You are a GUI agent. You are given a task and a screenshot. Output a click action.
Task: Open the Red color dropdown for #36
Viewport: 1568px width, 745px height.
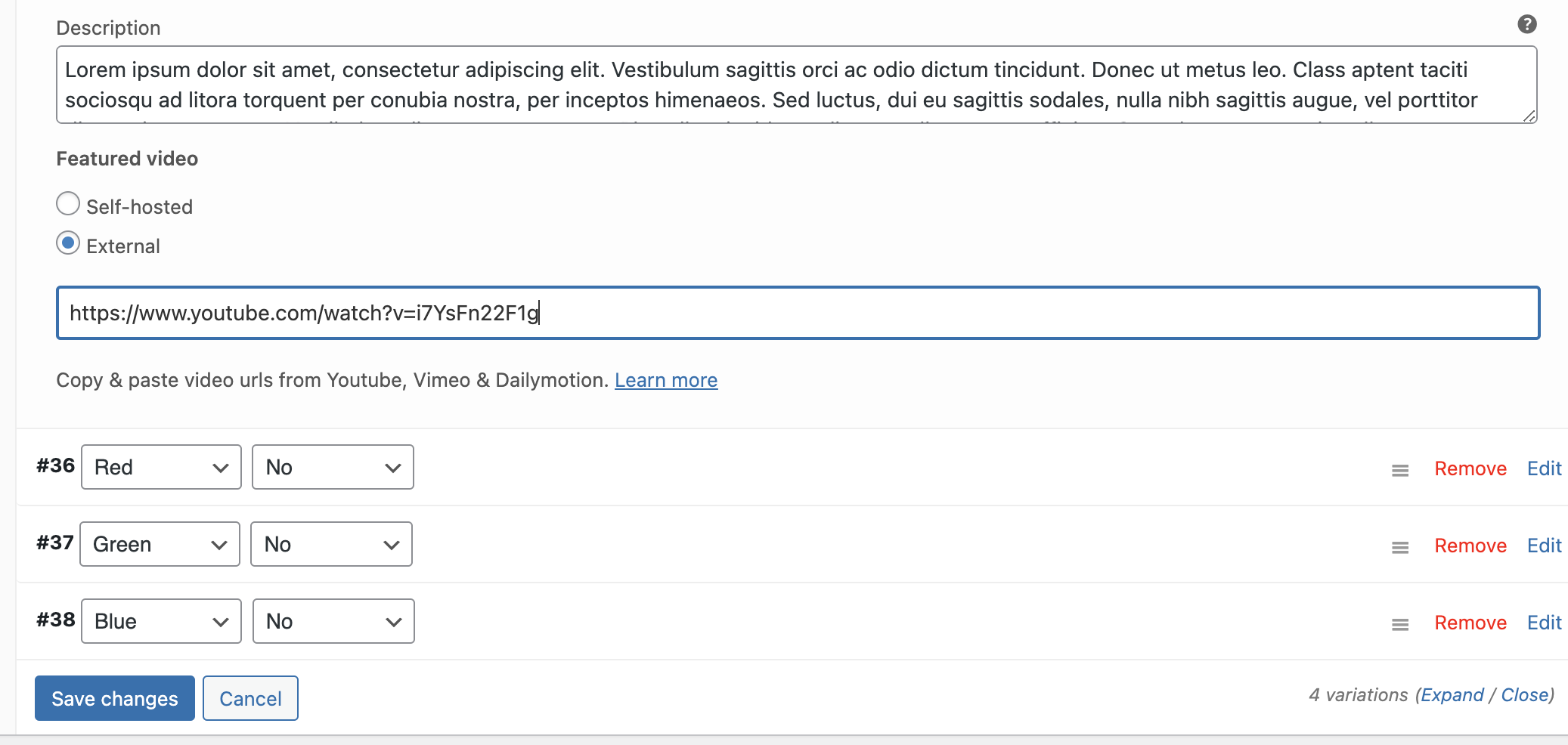coord(161,467)
